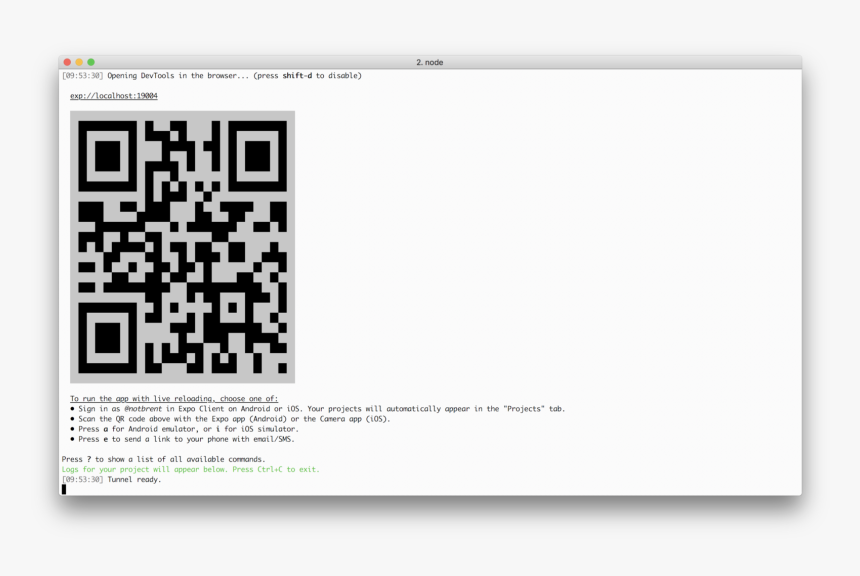Screen dimensions: 860x576
Task: Click 'Press e to send a link' line
Action: [x=182, y=439]
